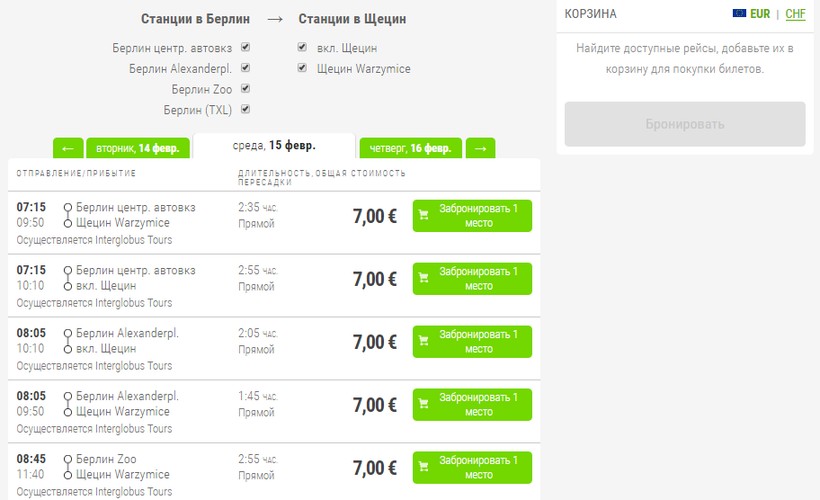This screenshot has height=500, width=820.
Task: Select the четверг, 16 февр. tab
Action: [x=410, y=149]
